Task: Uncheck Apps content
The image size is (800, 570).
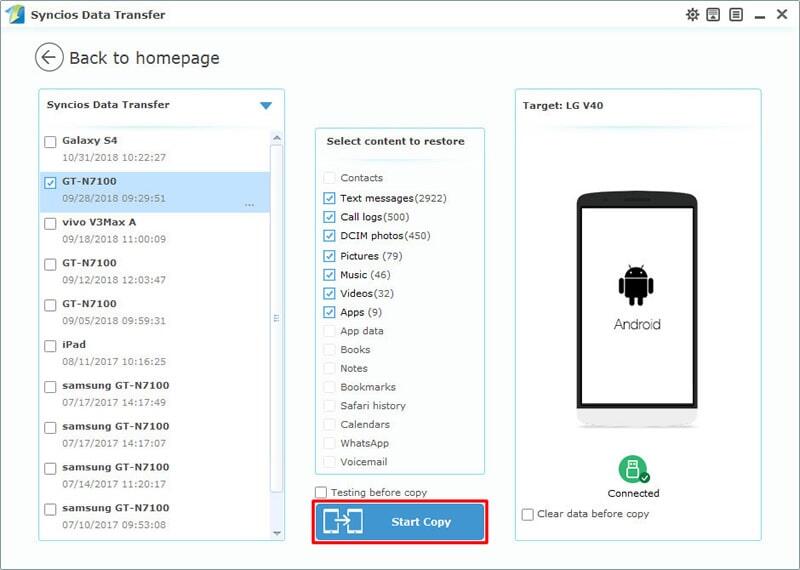Action: (x=329, y=312)
